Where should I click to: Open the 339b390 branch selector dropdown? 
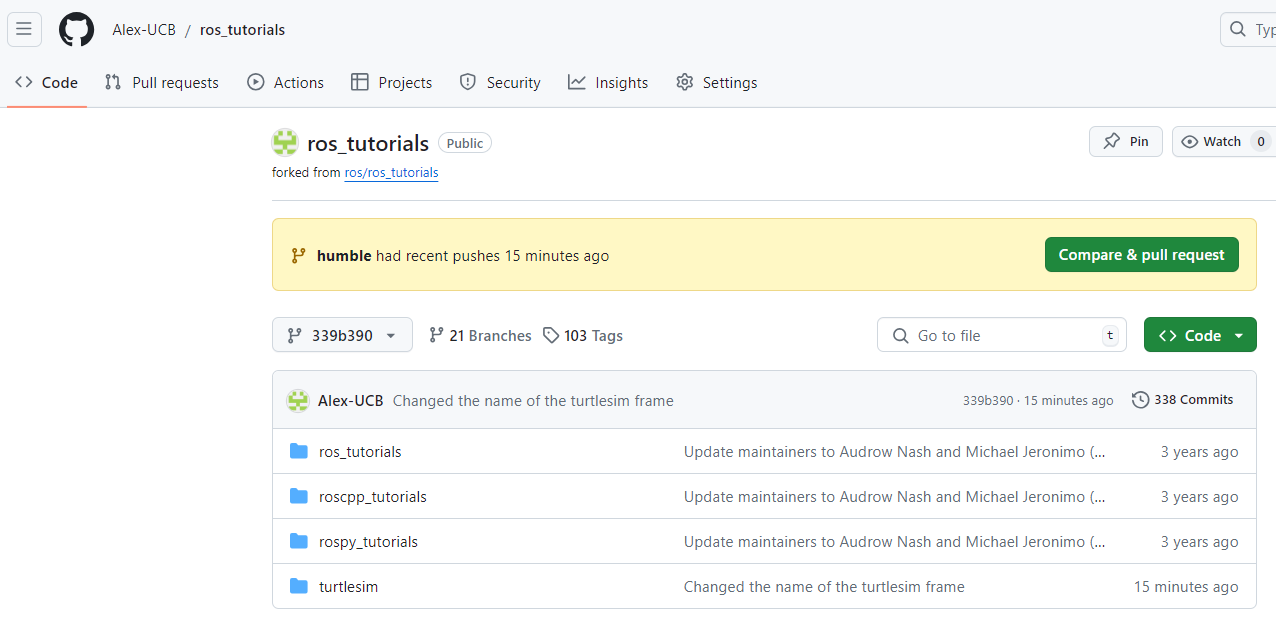pos(342,335)
